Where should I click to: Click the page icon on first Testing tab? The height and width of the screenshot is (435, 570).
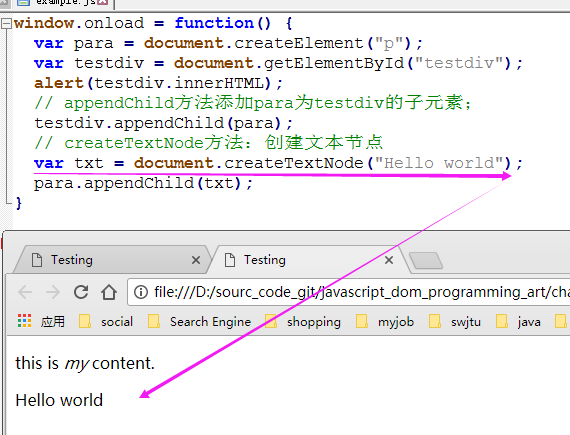(x=37, y=260)
